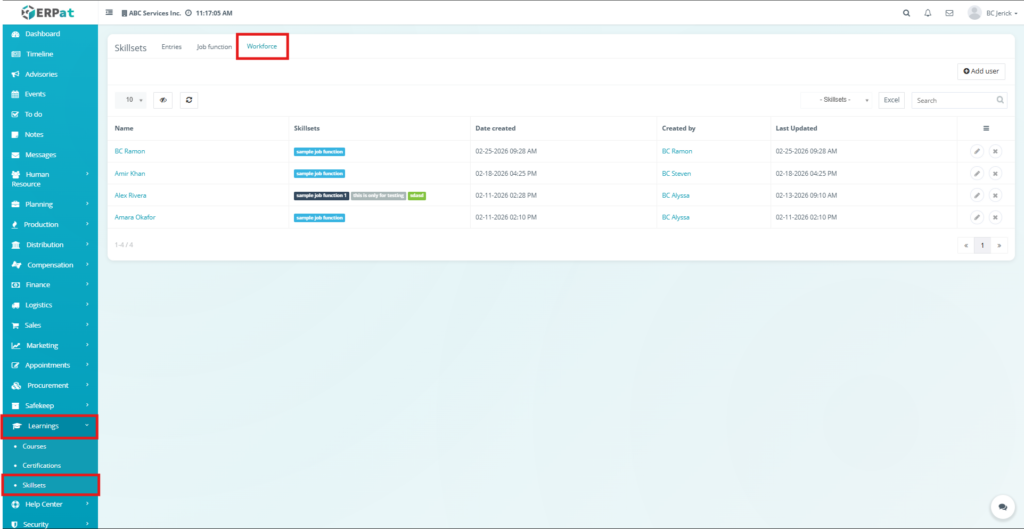The height and width of the screenshot is (529, 1024).
Task: Open the rows-per-page dropdown showing 10
Action: pos(131,100)
